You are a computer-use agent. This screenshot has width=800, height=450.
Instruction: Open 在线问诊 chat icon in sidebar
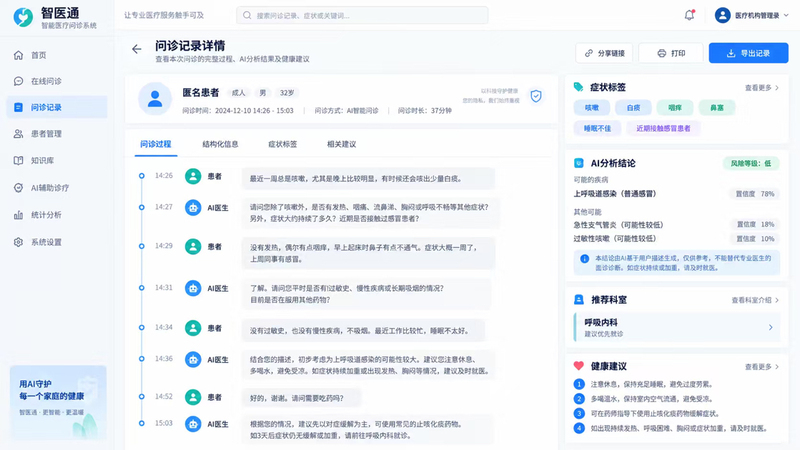pyautogui.click(x=18, y=81)
